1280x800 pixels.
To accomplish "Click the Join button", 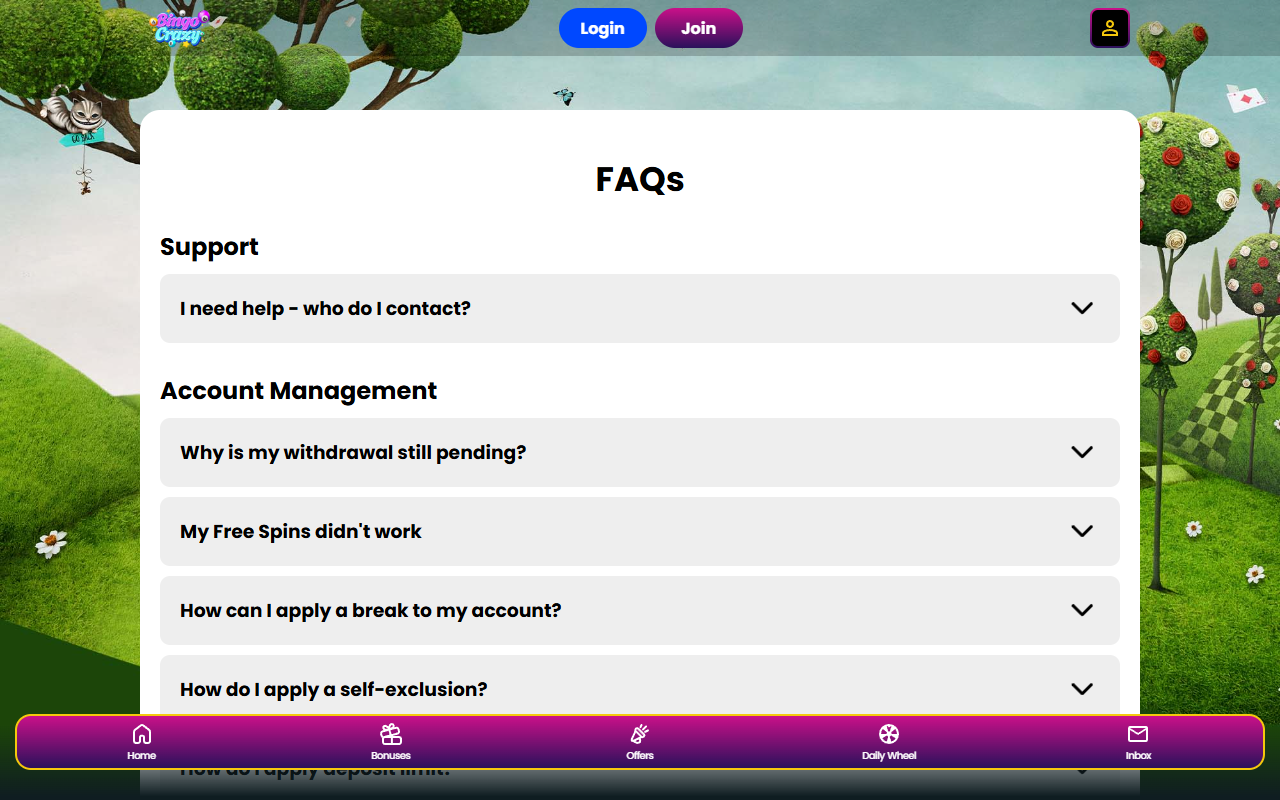I will 699,28.
